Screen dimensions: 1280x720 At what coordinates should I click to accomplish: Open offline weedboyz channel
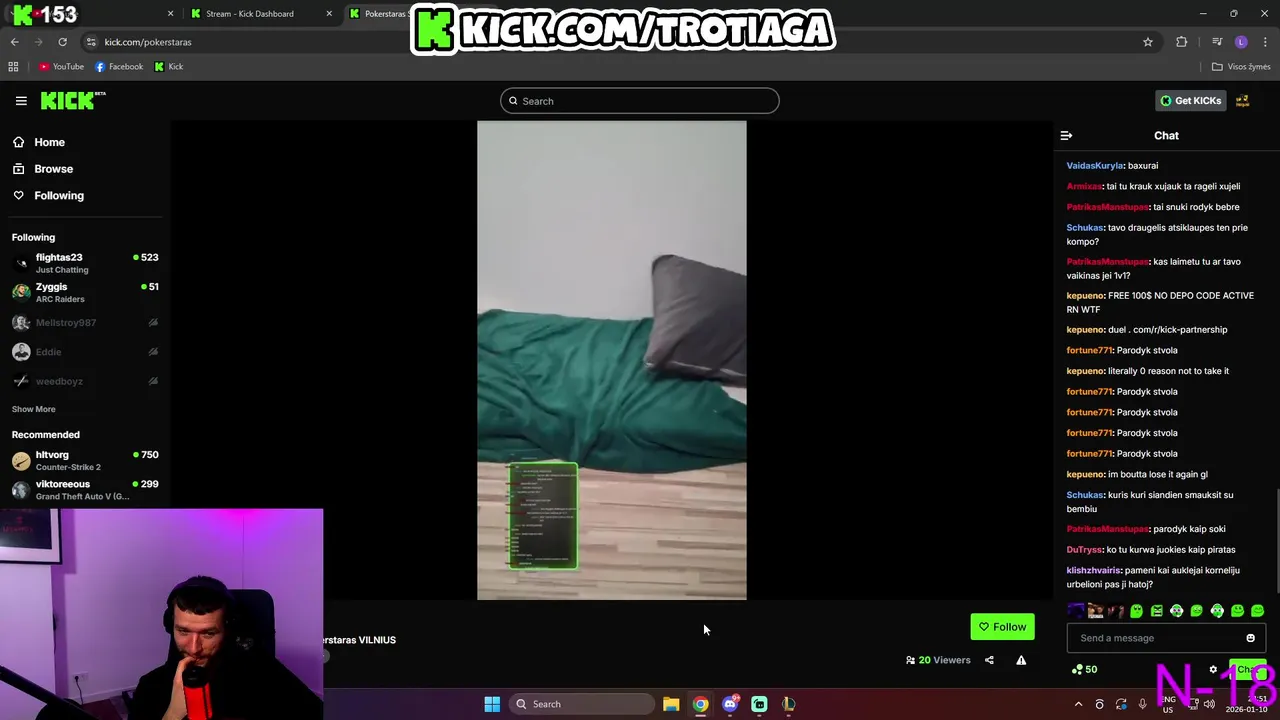tap(85, 381)
